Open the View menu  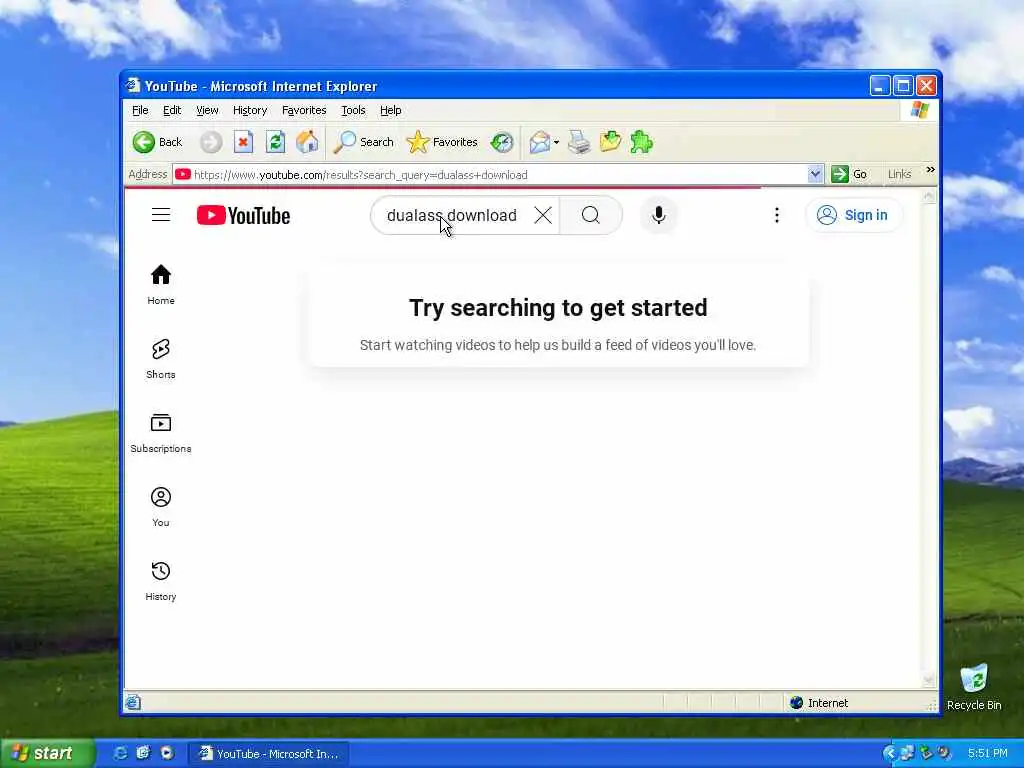207,110
